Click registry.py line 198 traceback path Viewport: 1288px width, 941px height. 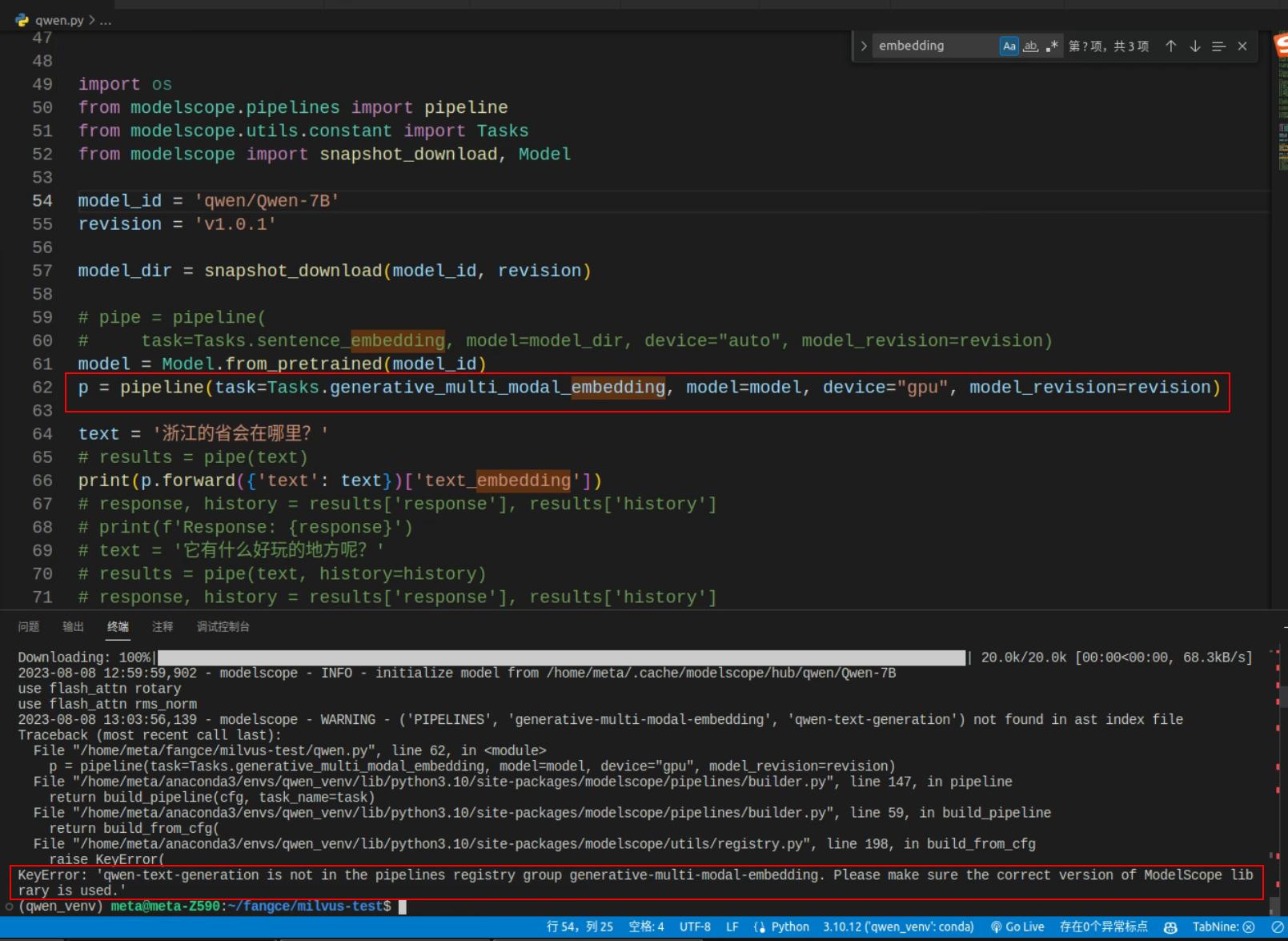534,844
